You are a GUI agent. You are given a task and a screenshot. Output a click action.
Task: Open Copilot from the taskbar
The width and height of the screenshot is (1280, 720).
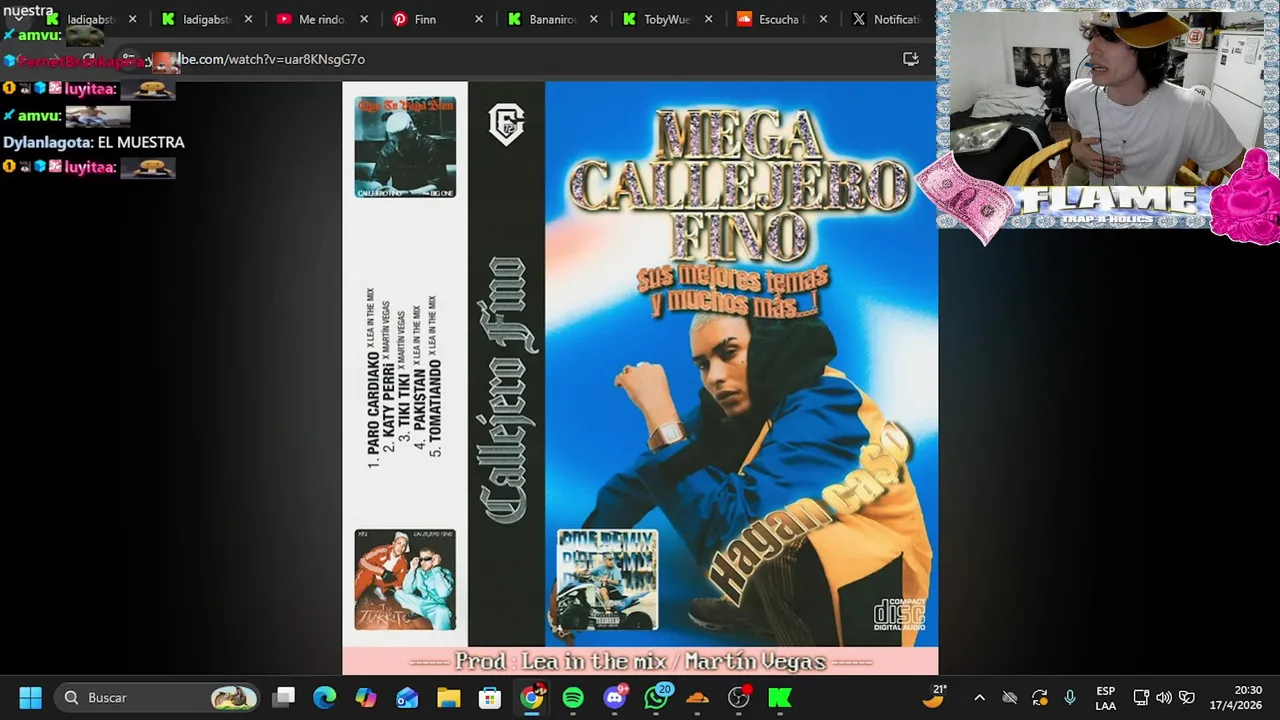click(x=366, y=697)
